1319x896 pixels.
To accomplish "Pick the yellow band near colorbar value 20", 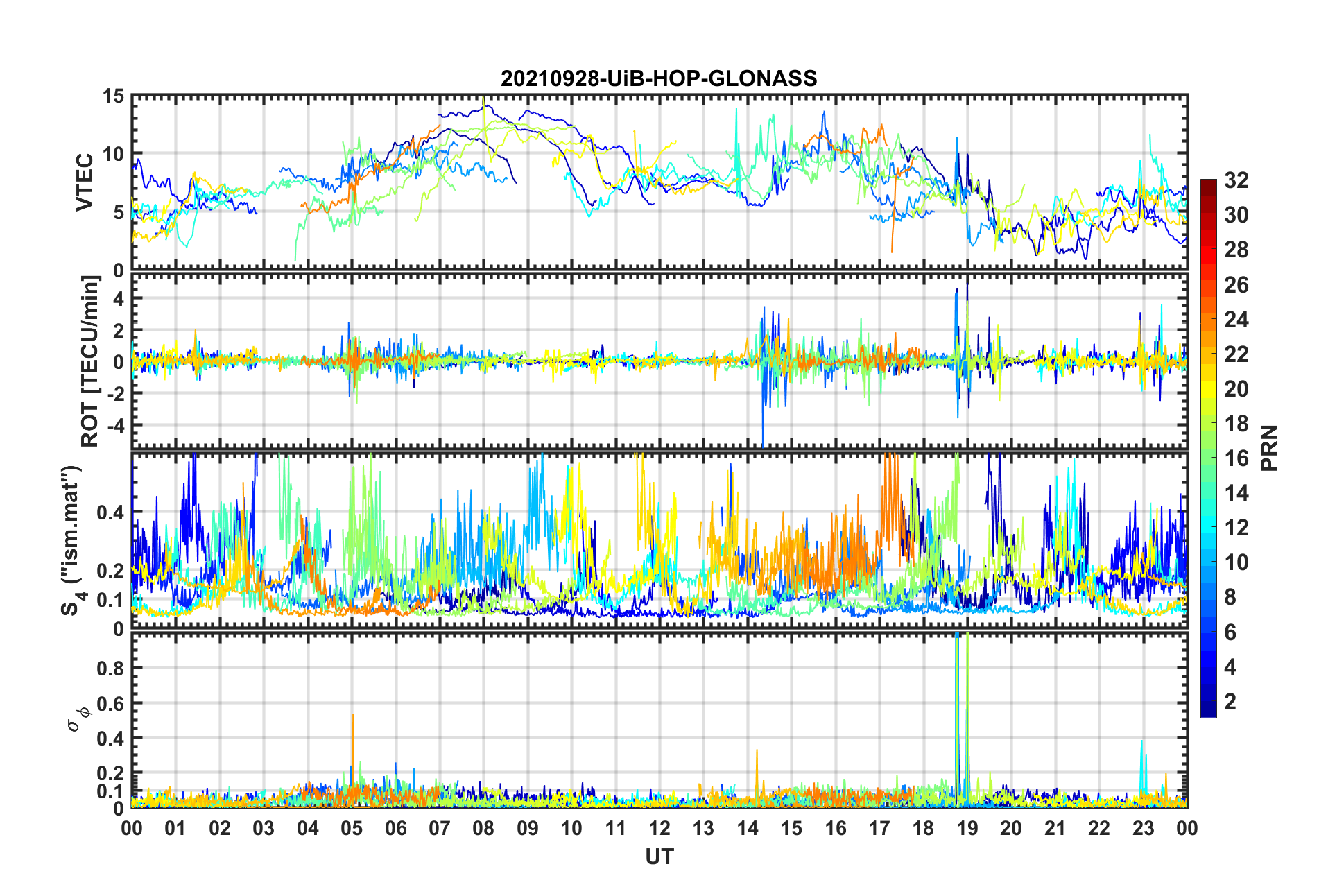I will 1209,388.
